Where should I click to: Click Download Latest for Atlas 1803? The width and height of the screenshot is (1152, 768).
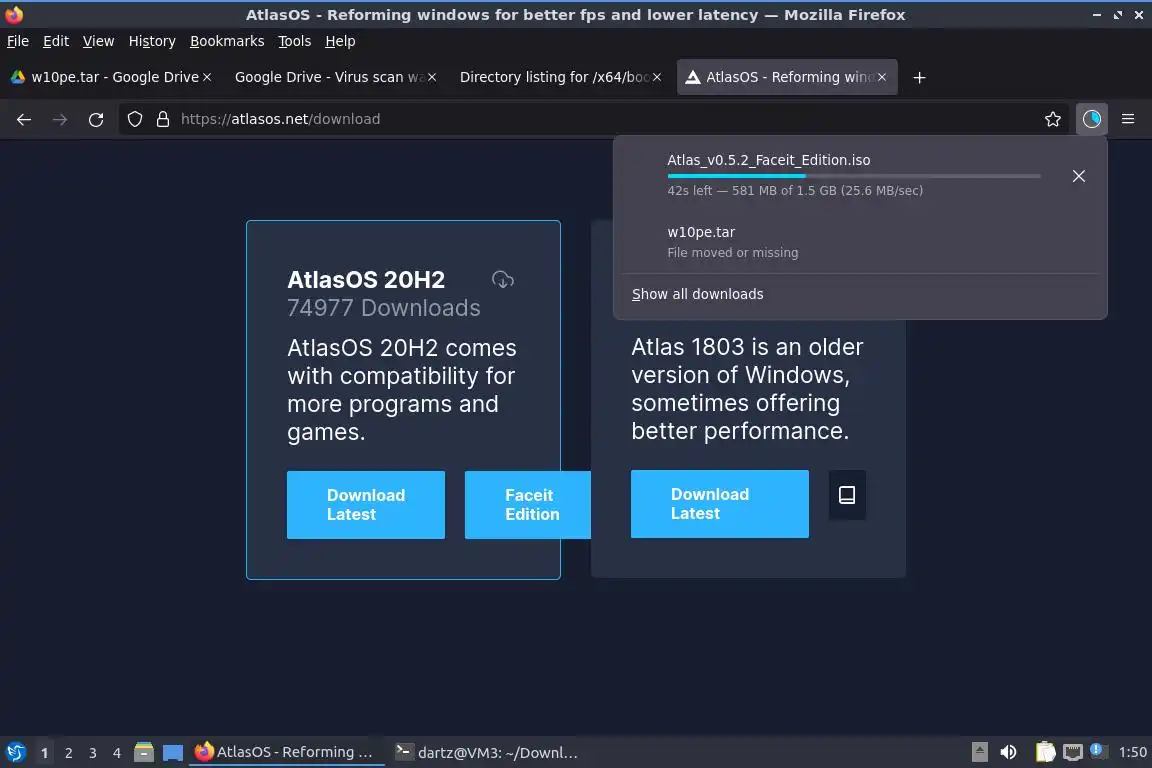[720, 504]
